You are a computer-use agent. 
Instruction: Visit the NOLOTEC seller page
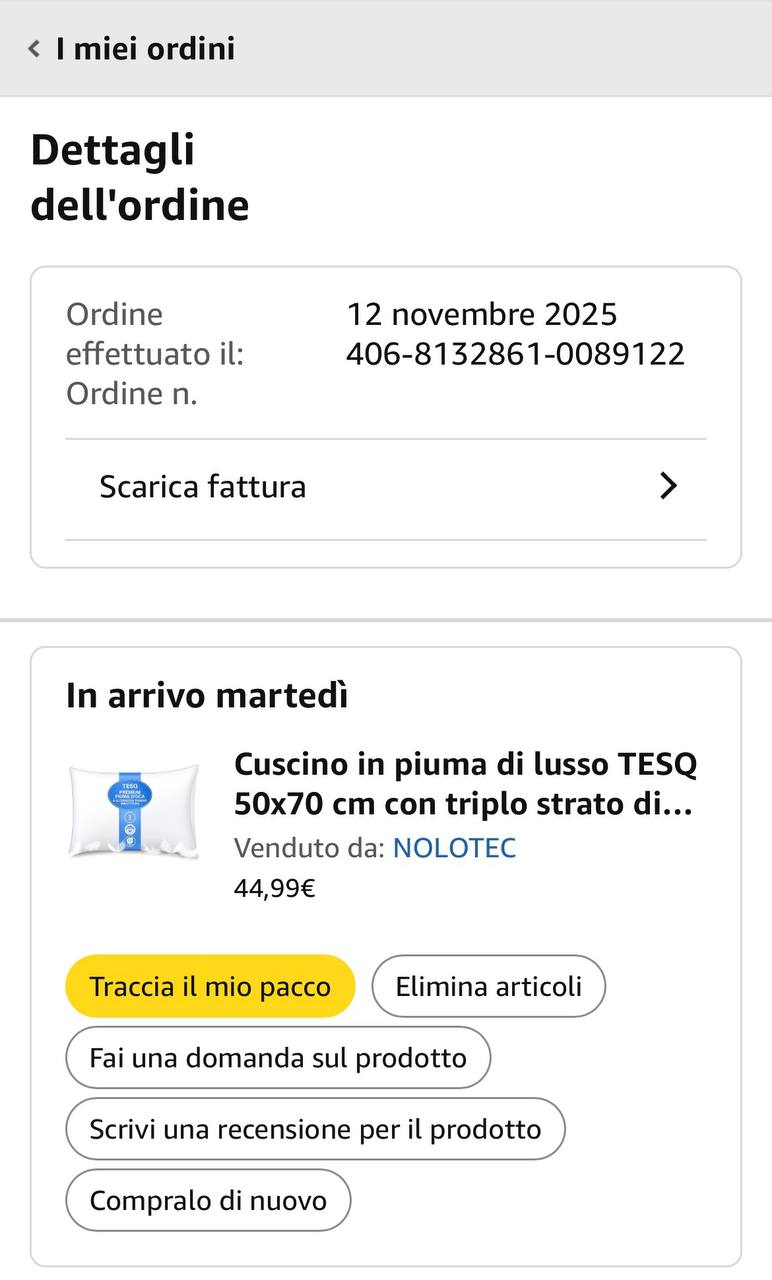[x=454, y=848]
